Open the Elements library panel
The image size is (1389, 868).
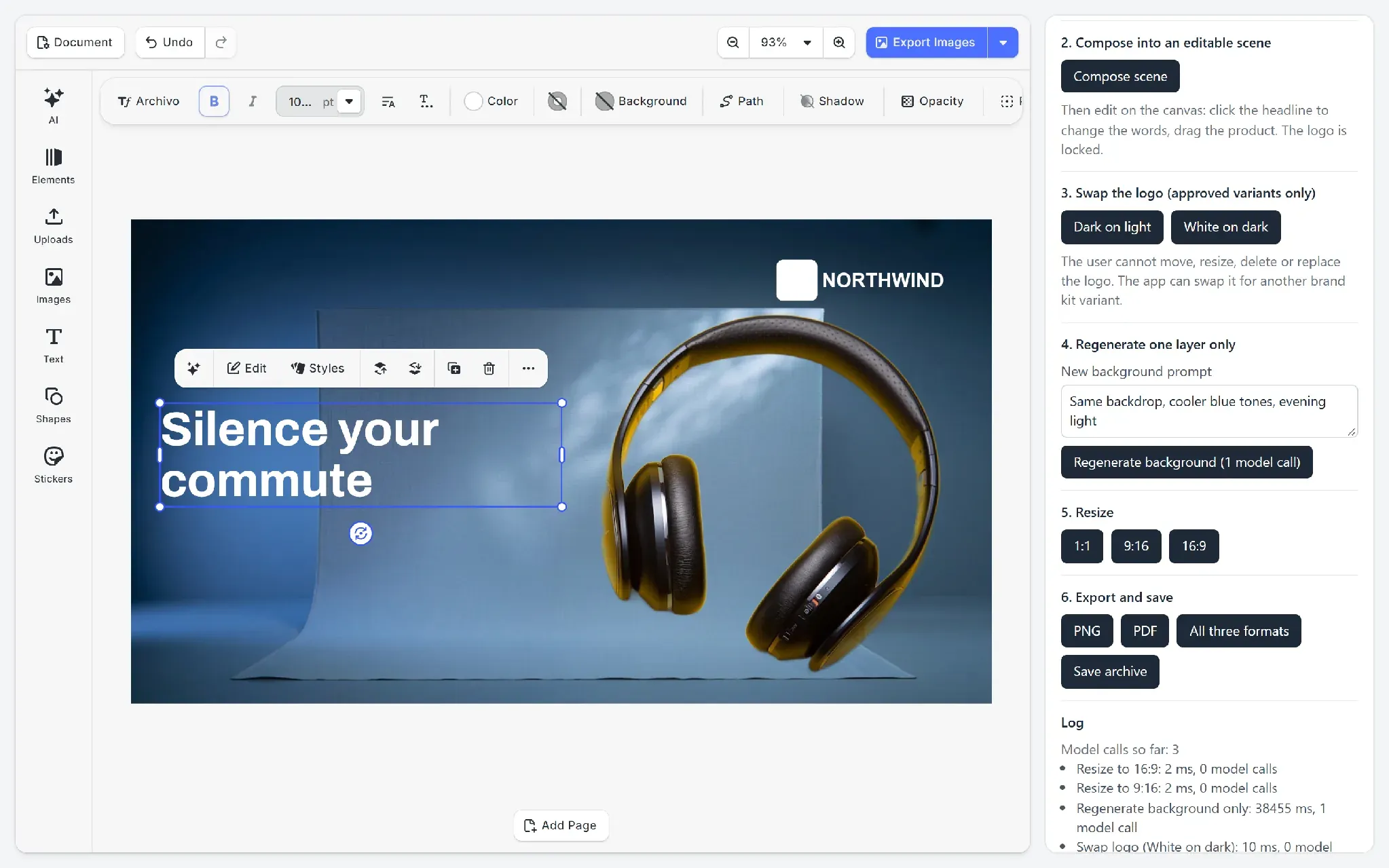(x=53, y=166)
